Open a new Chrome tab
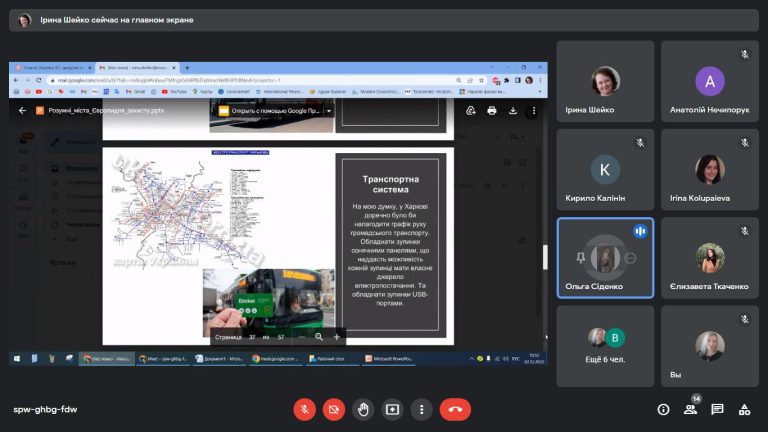This screenshot has height=432, width=768. [187, 68]
